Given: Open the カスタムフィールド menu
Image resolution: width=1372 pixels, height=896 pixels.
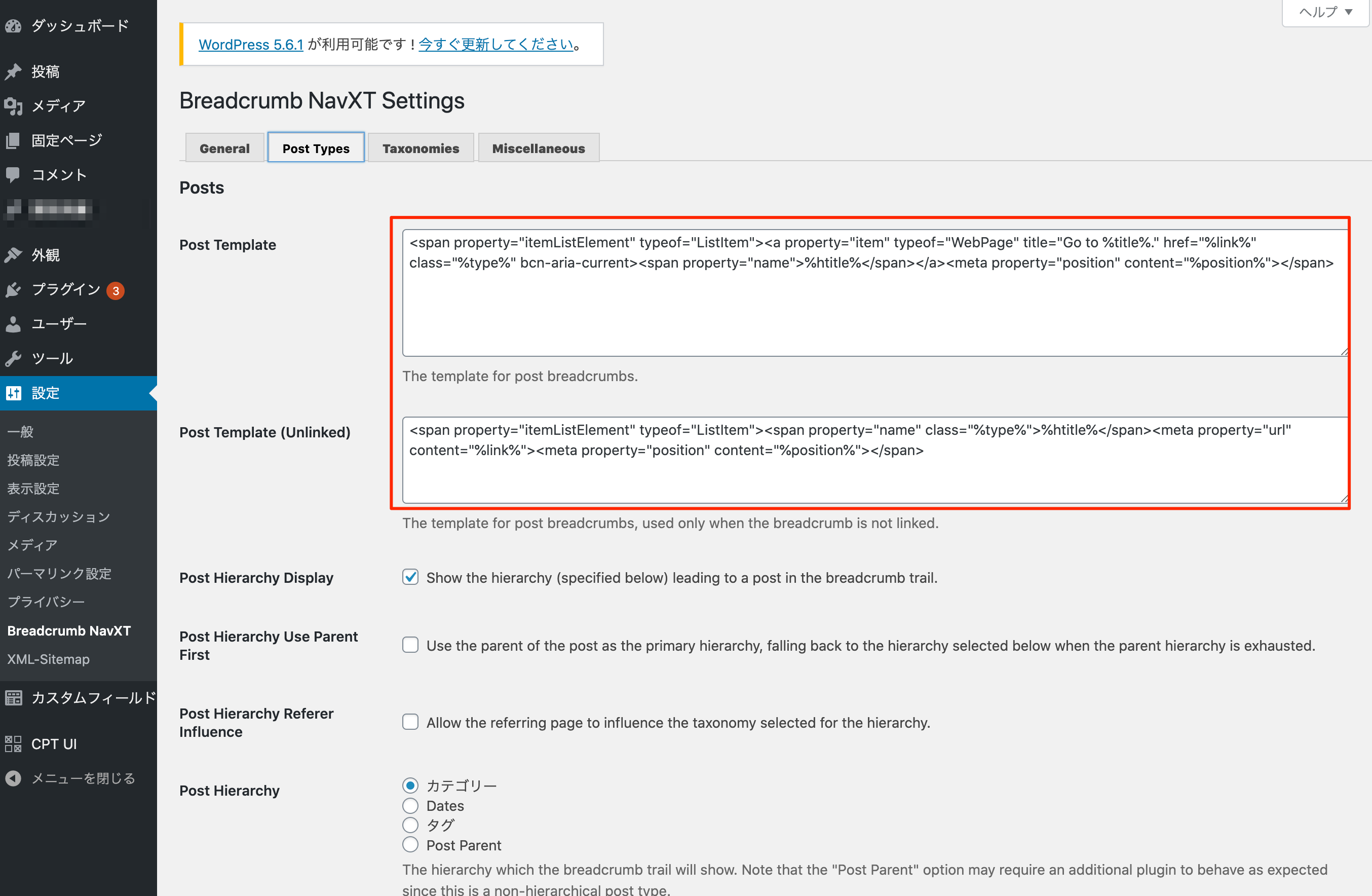Looking at the screenshot, I should pos(79,698).
